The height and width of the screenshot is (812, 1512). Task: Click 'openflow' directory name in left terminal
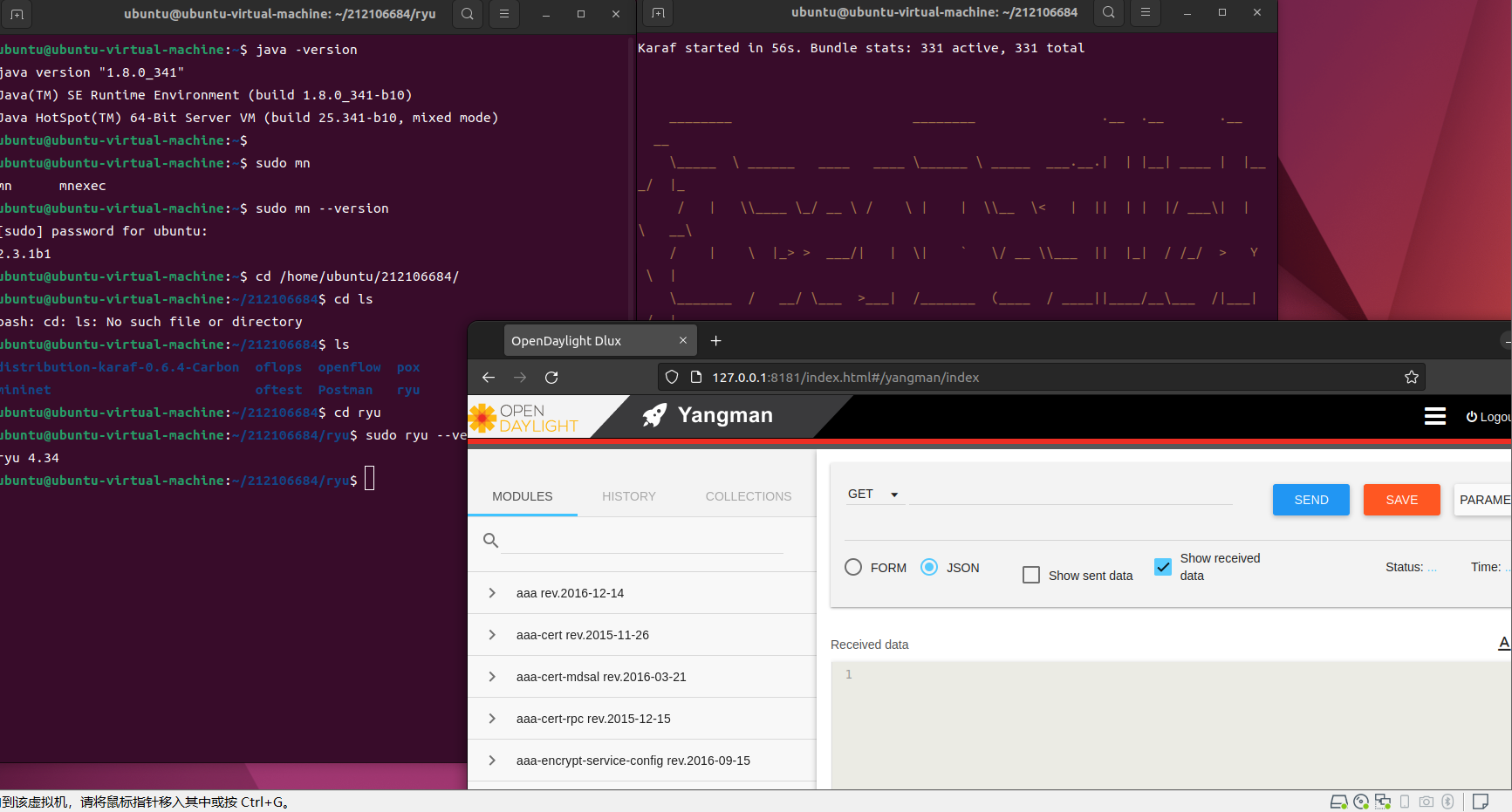point(349,367)
